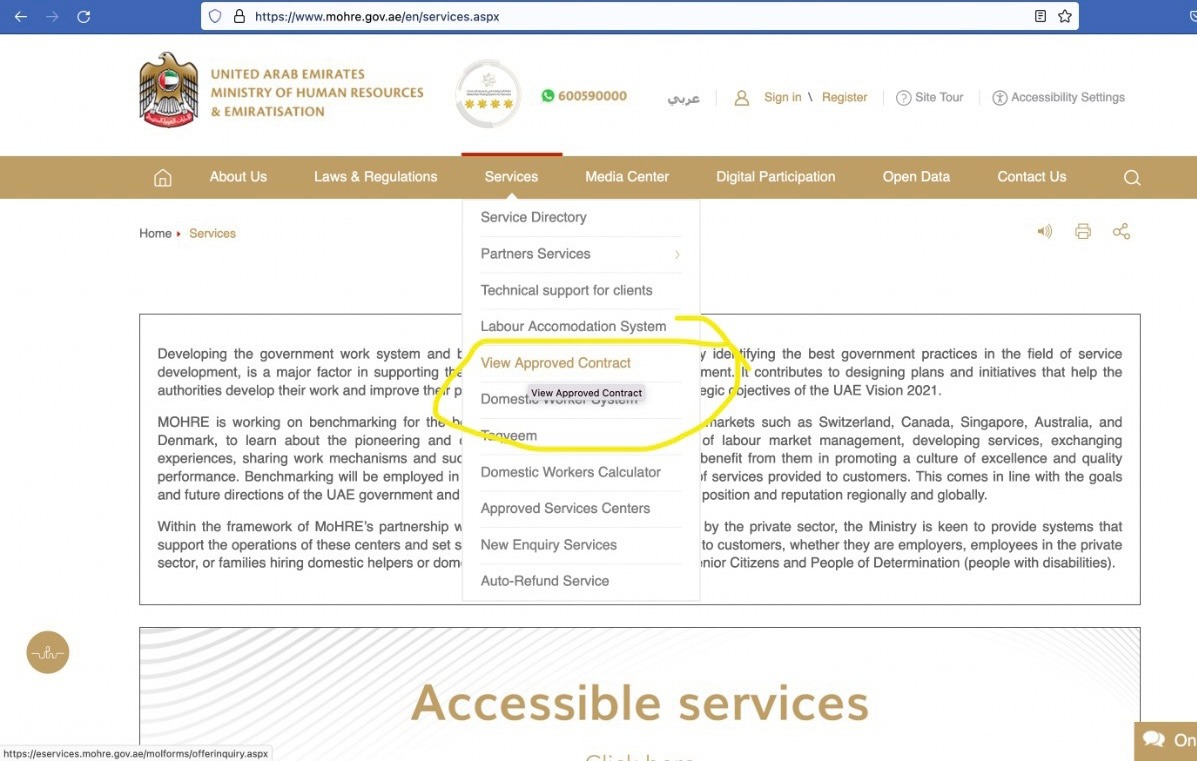Click the bookmark star in the address bar
This screenshot has width=1197, height=761.
click(1063, 16)
